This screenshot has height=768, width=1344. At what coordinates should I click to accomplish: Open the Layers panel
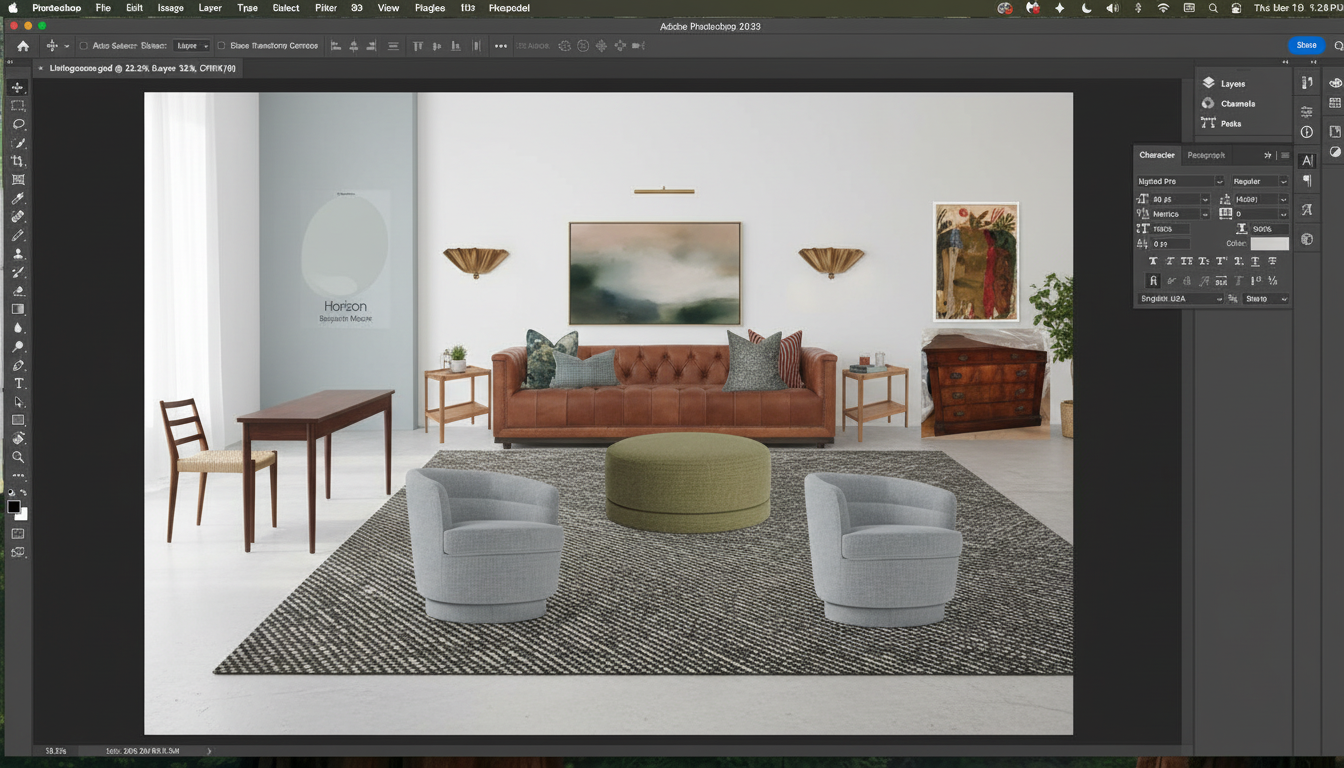pos(1232,84)
